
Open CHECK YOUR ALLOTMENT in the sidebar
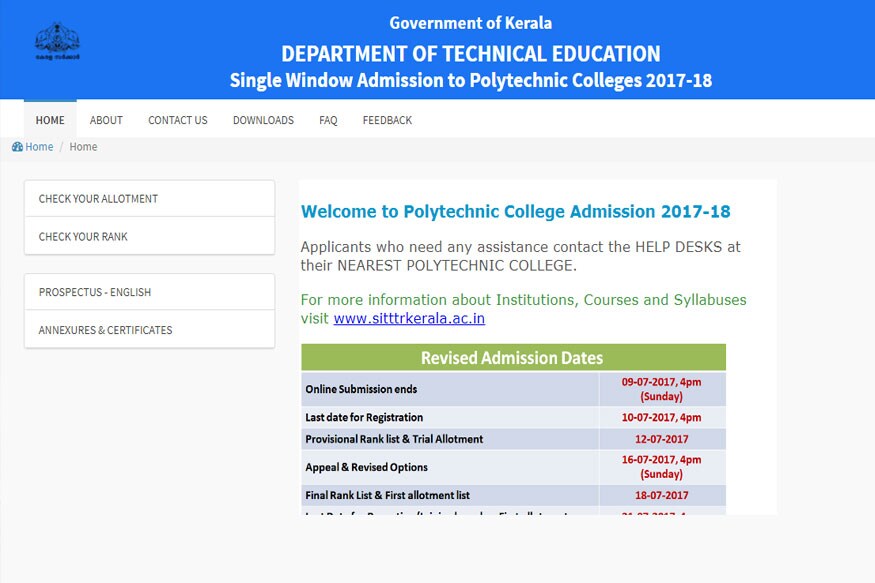[149, 199]
